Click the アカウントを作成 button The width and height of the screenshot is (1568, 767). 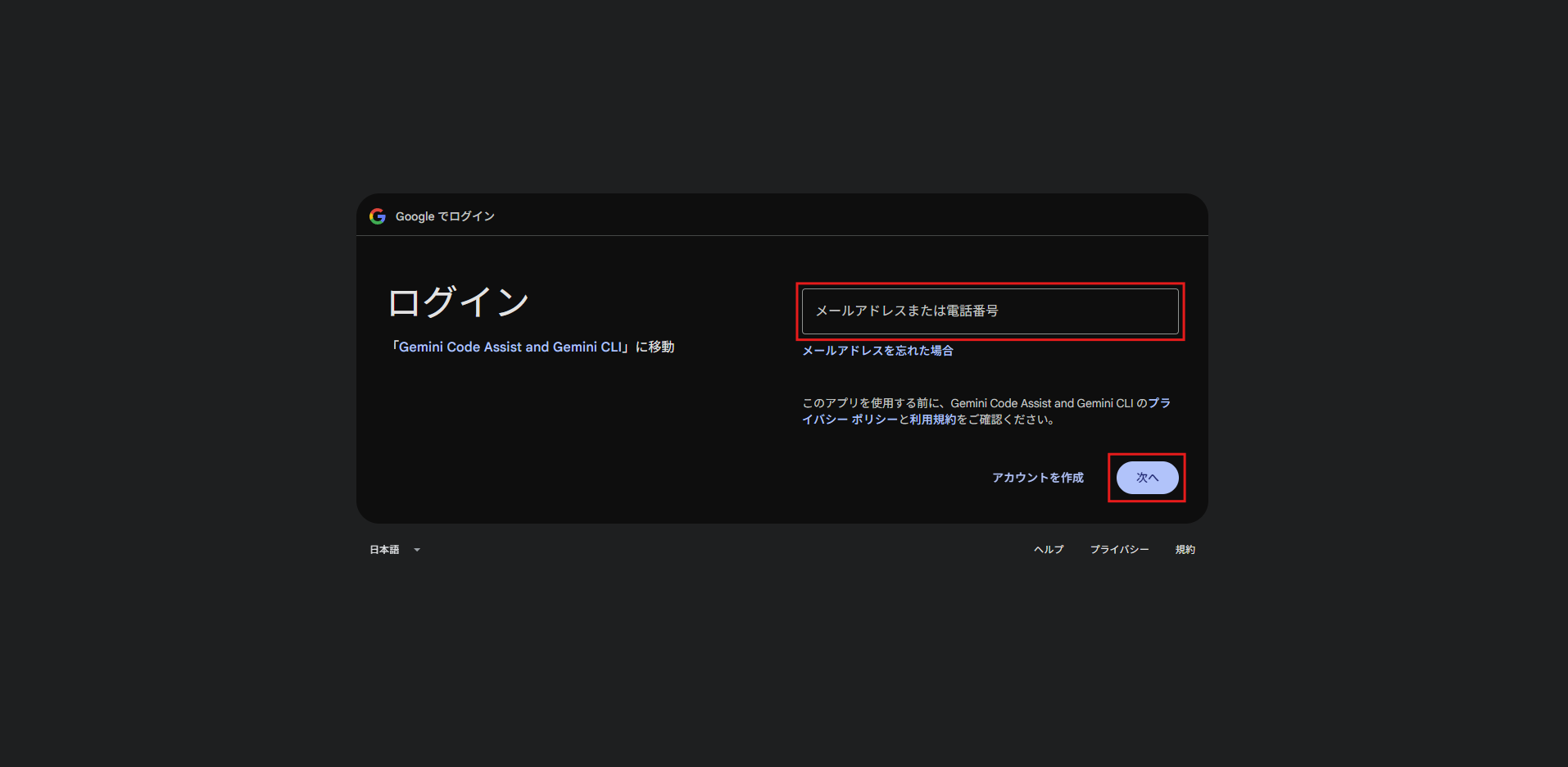point(1037,478)
